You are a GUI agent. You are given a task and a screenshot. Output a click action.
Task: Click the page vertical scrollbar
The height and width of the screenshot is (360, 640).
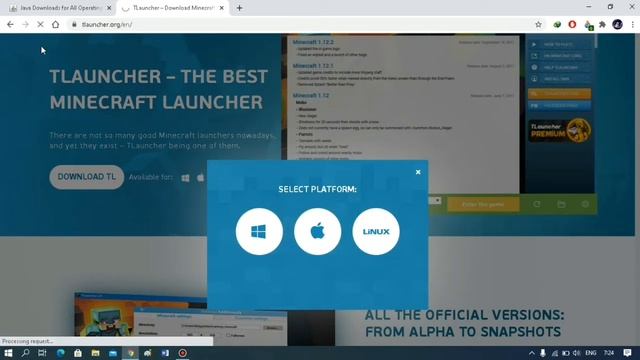tap(637, 189)
